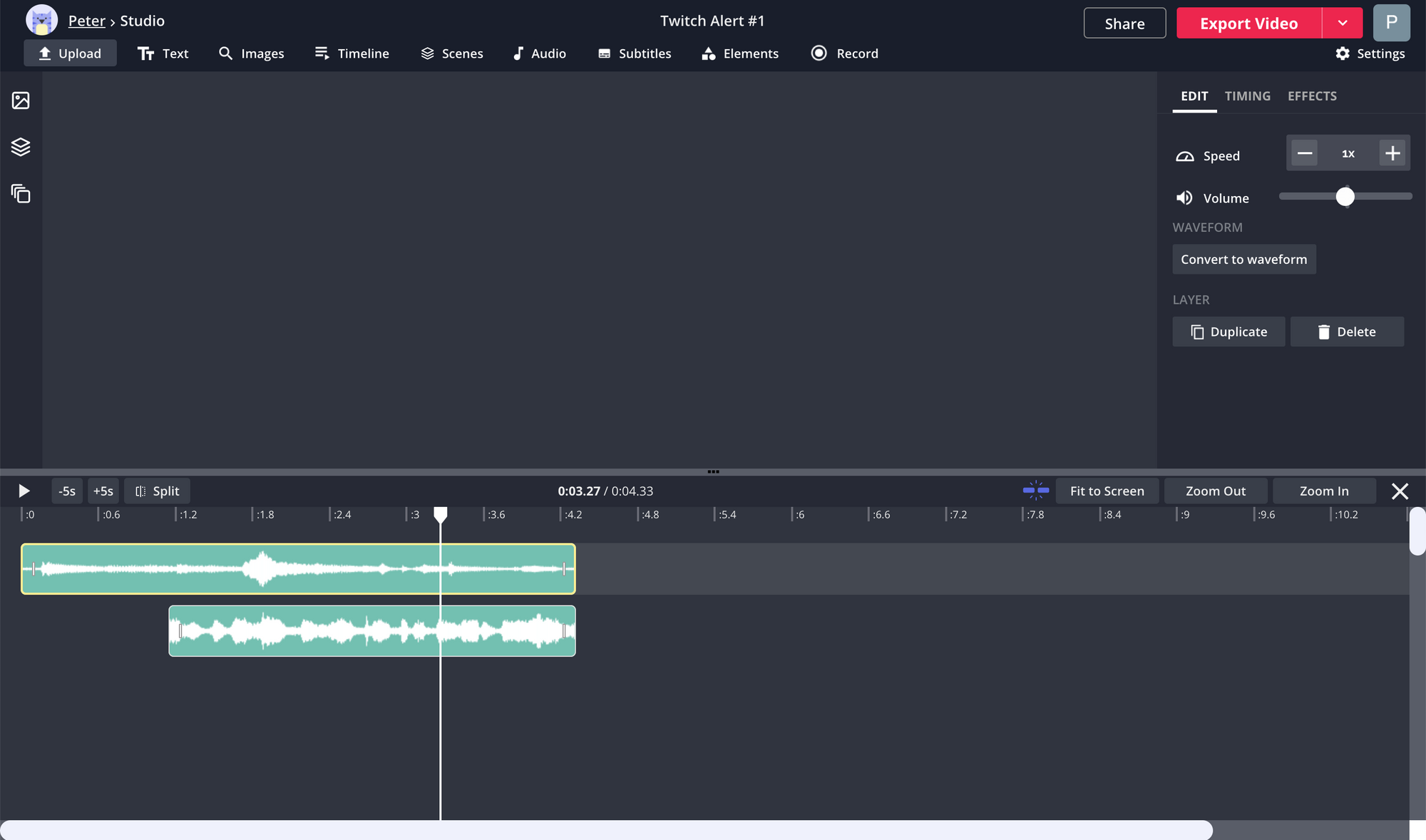The width and height of the screenshot is (1426, 840).
Task: Switch to the EFFECTS tab
Action: (x=1312, y=96)
